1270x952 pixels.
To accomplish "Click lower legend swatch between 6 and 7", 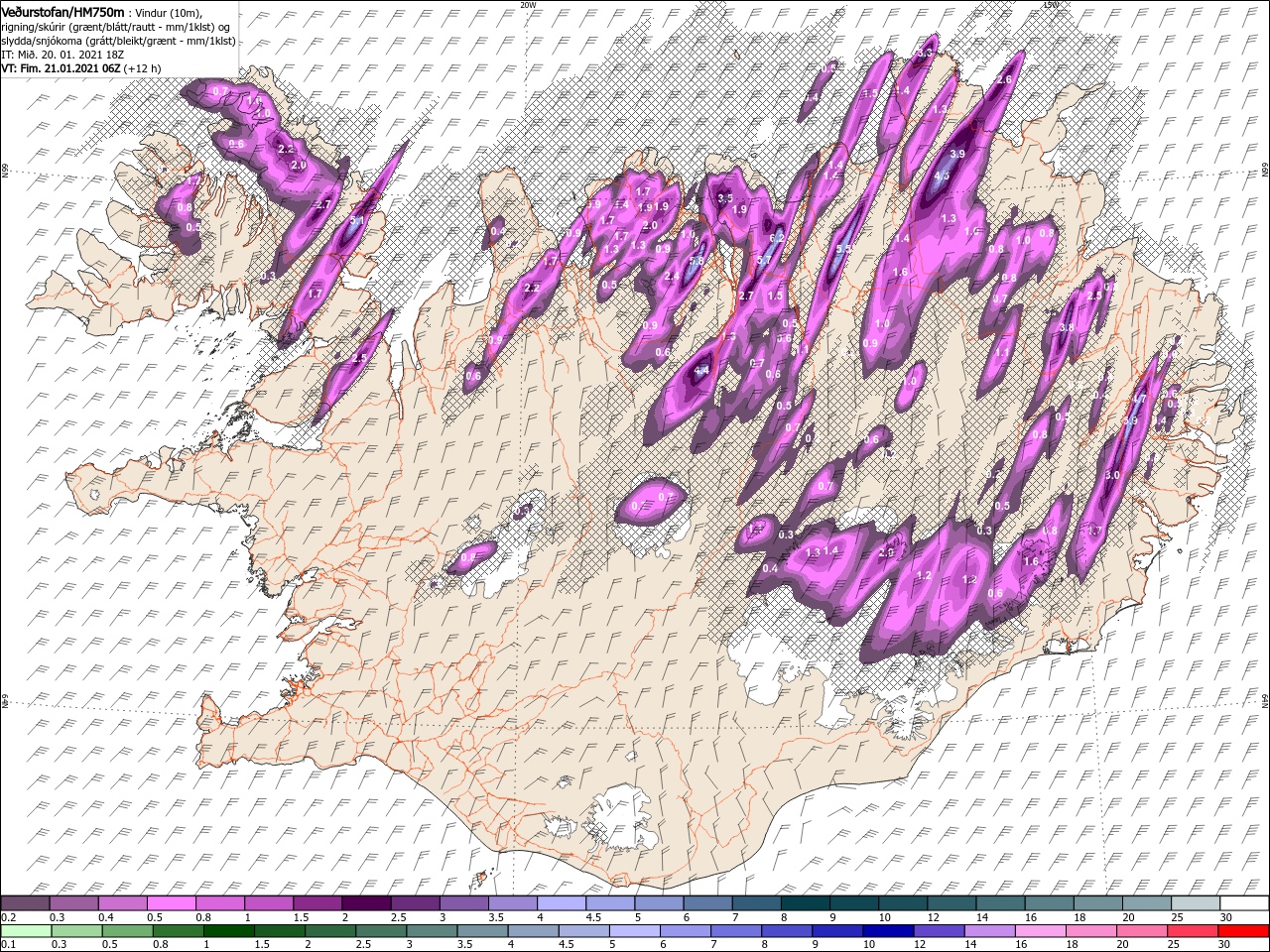I will point(685,930).
